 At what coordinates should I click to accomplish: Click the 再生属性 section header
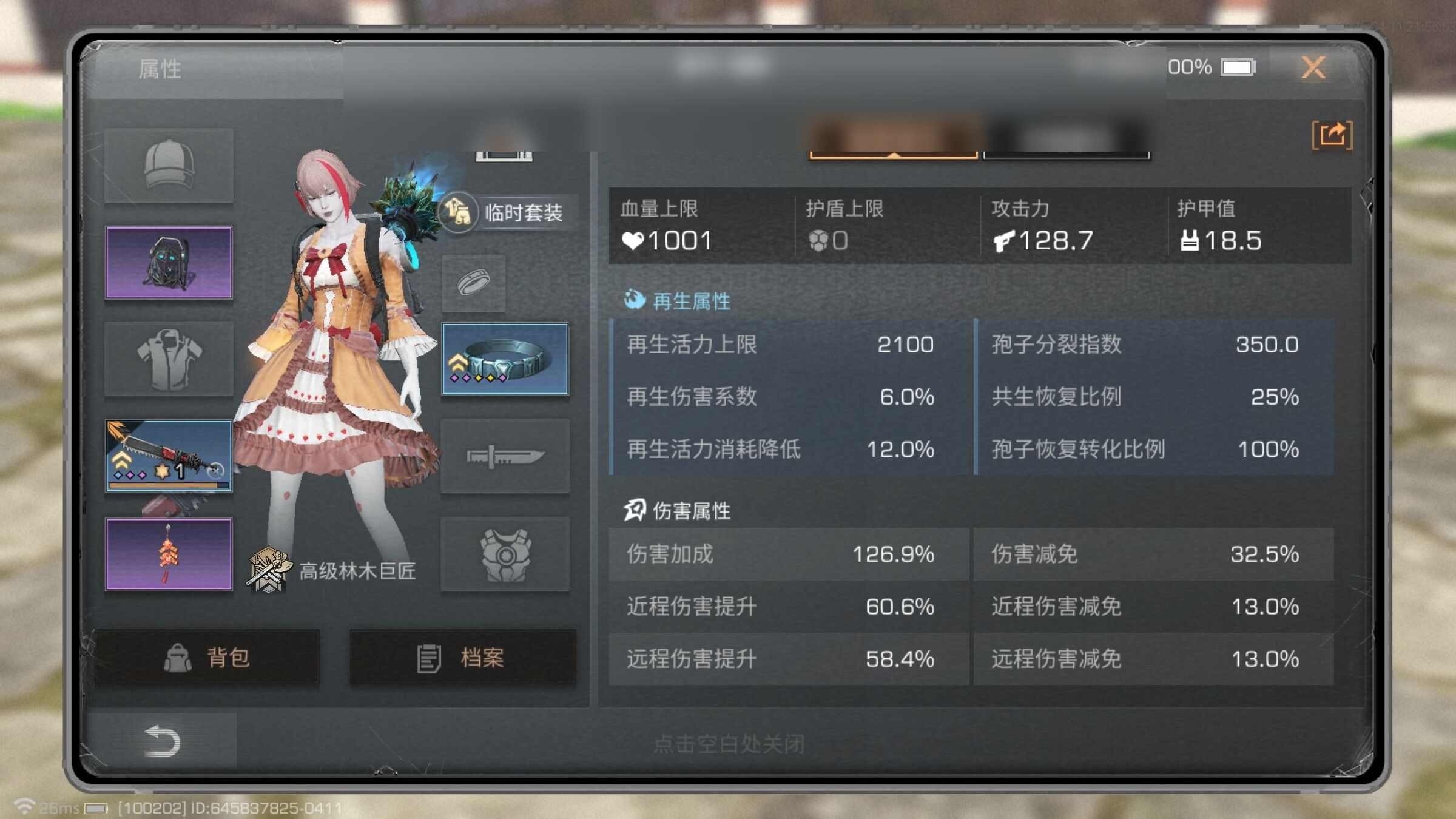[x=677, y=300]
